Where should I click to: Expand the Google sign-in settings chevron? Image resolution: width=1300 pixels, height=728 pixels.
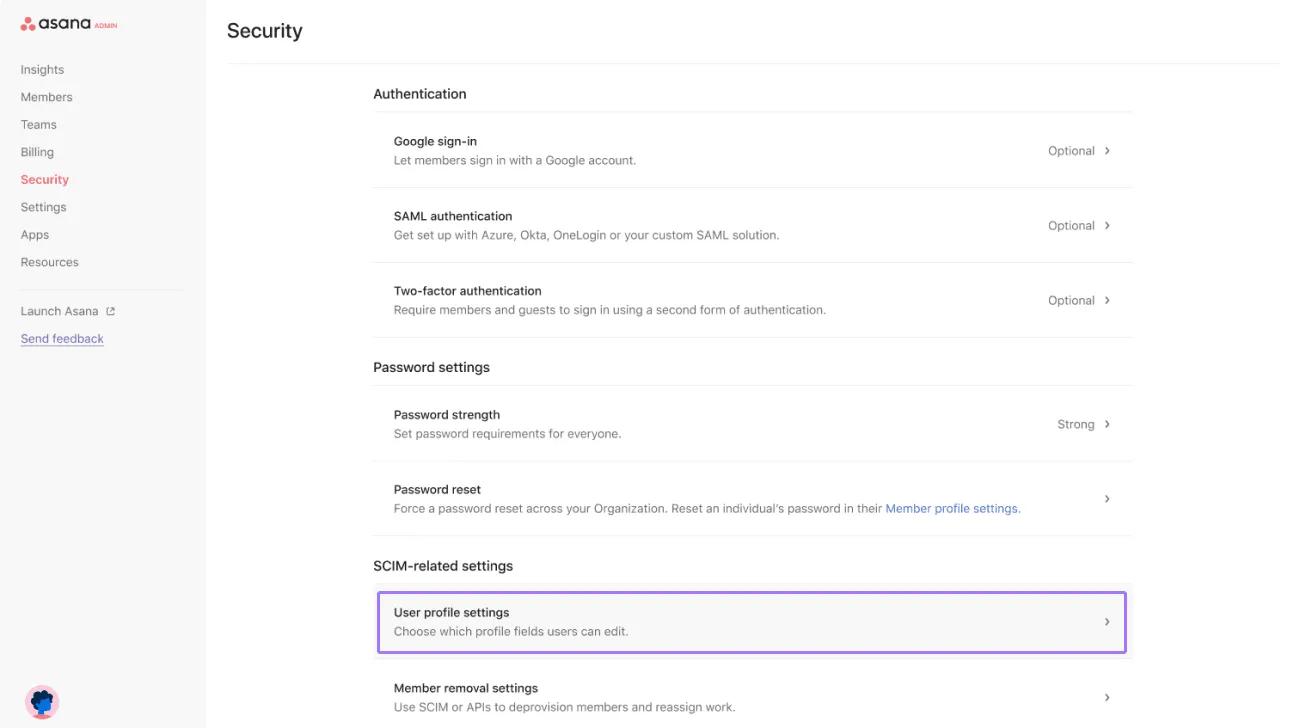(x=1107, y=150)
